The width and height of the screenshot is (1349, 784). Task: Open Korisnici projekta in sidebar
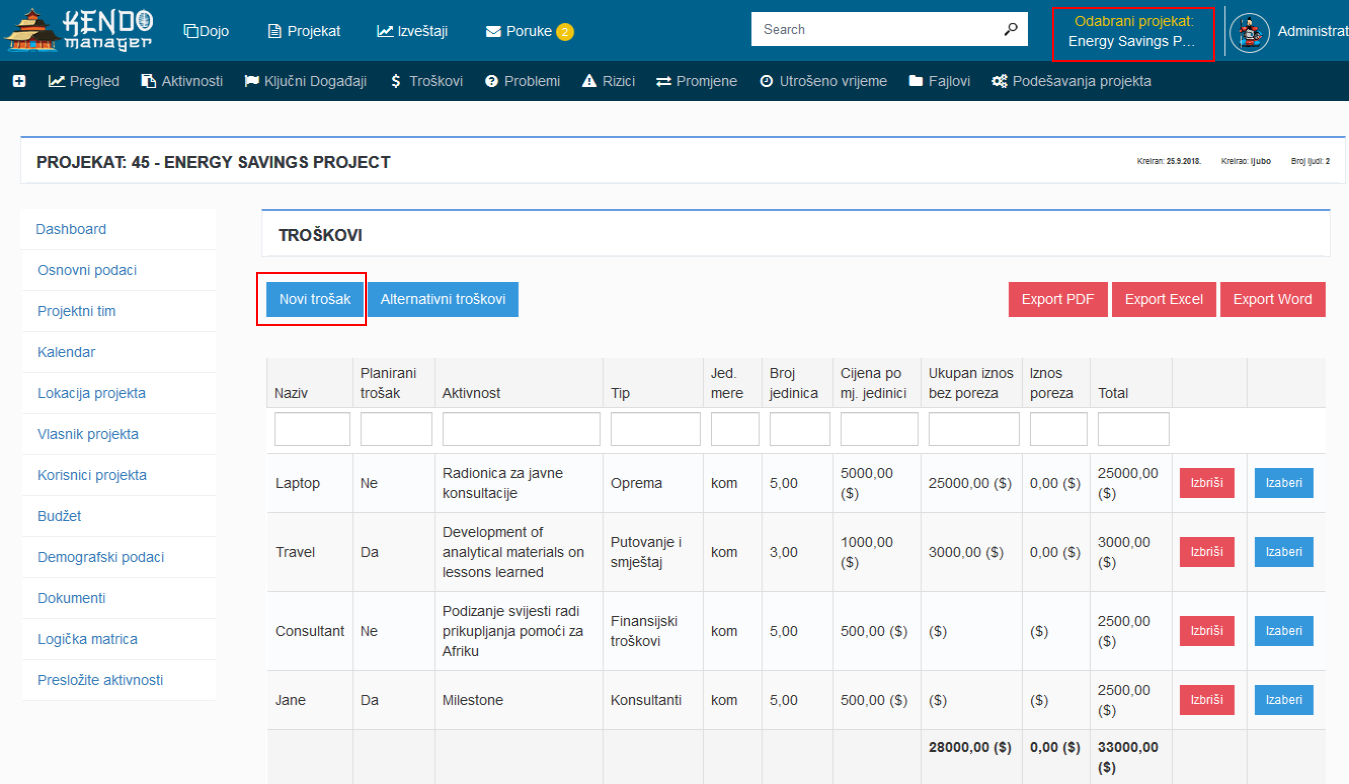(x=119, y=475)
